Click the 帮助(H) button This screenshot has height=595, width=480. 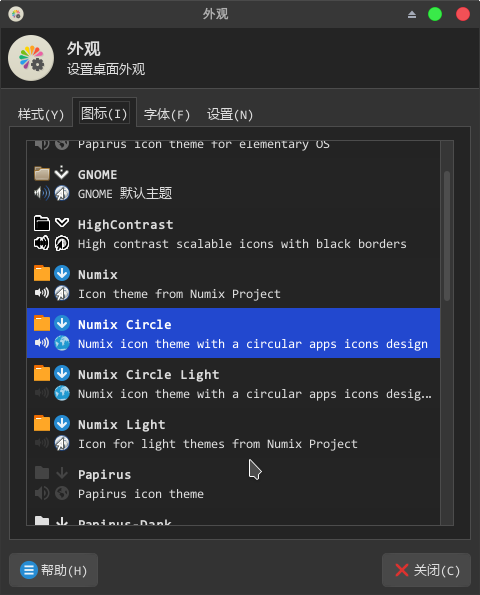54,570
